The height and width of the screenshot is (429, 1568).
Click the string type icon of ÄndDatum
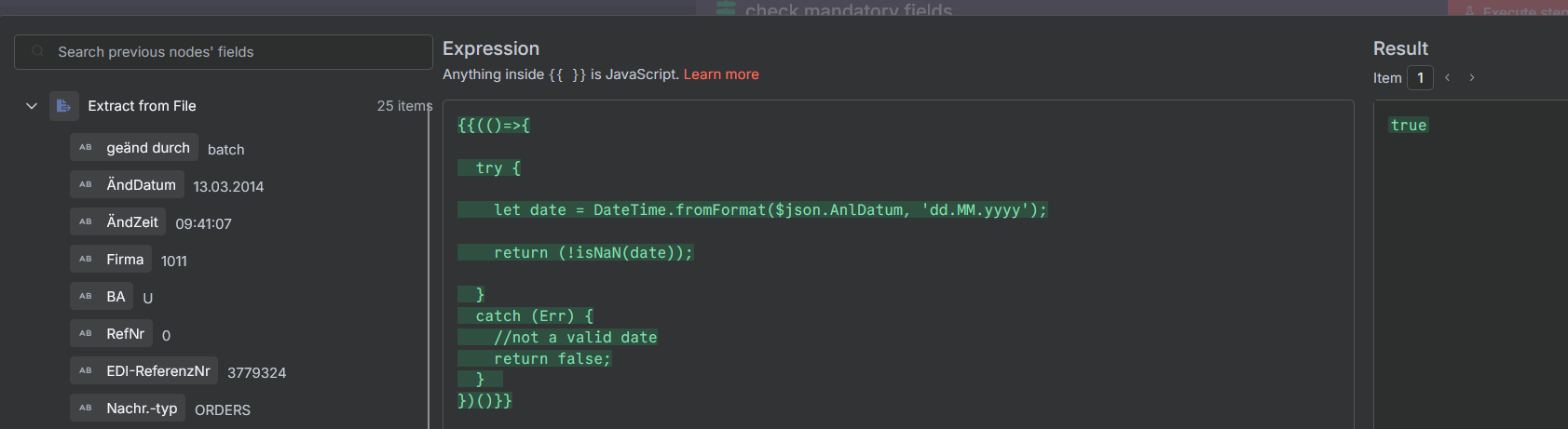[x=86, y=185]
